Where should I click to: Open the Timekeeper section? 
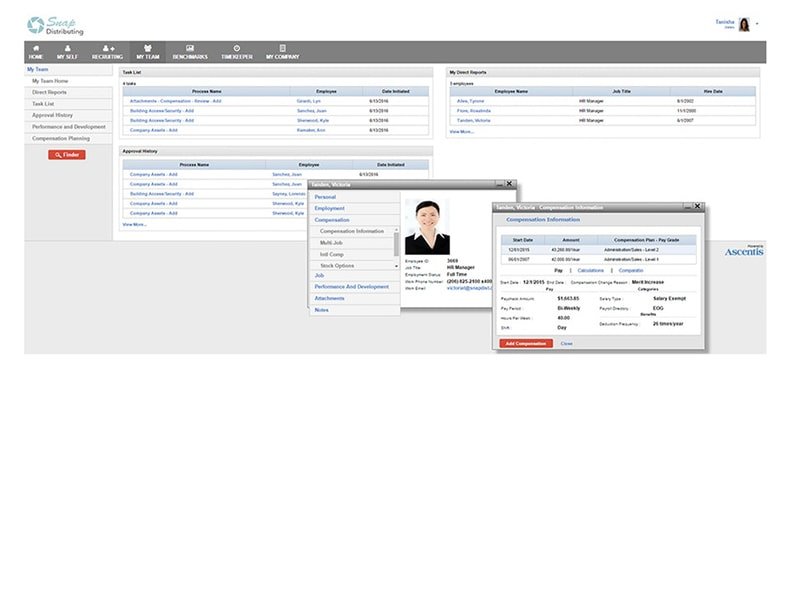237,52
